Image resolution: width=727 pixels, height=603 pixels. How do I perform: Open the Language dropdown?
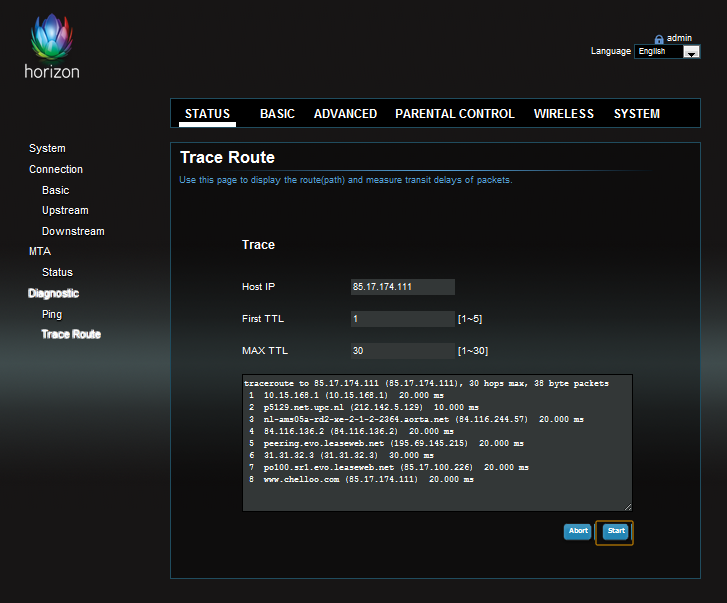(667, 51)
